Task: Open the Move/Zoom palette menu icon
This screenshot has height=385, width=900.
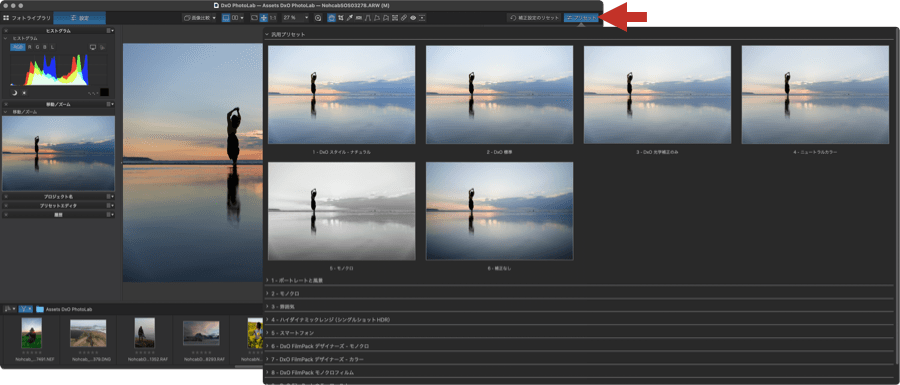Action: (x=110, y=104)
